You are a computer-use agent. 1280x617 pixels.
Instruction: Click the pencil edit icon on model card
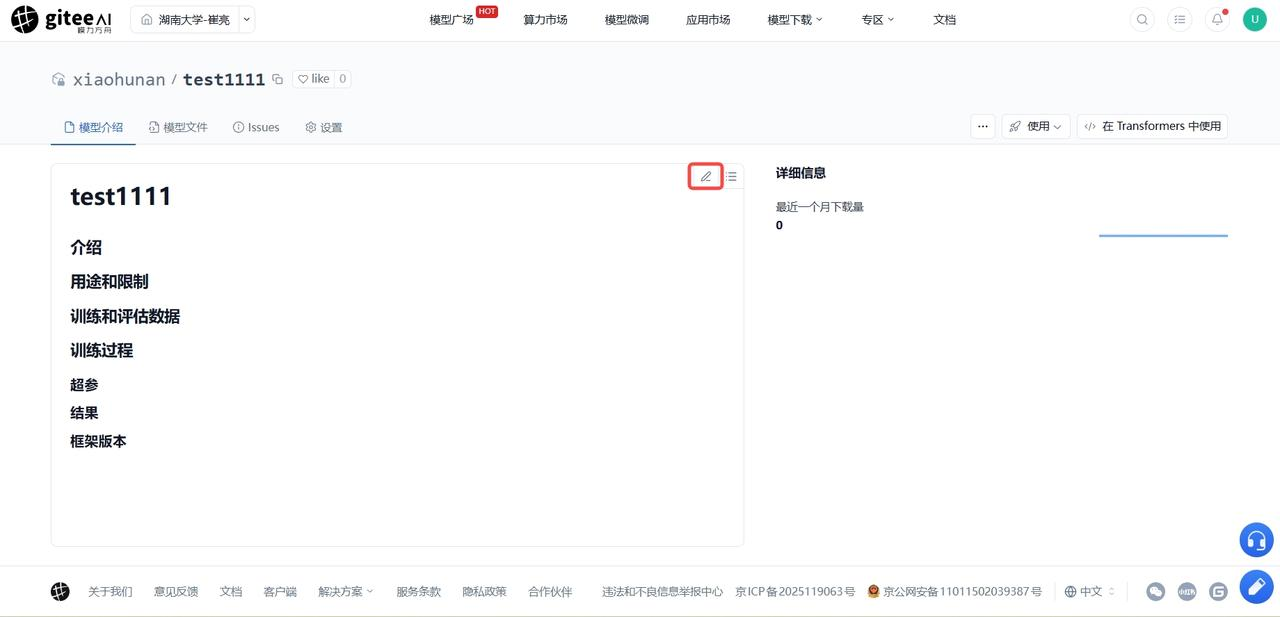pos(705,176)
